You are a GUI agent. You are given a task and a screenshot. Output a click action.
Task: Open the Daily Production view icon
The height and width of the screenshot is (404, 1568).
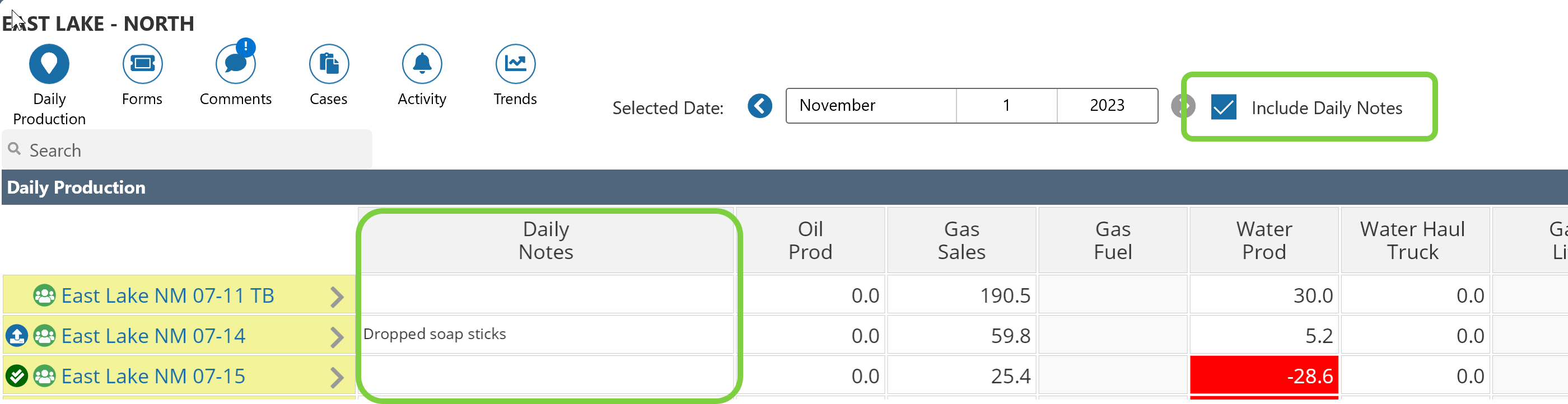[49, 64]
